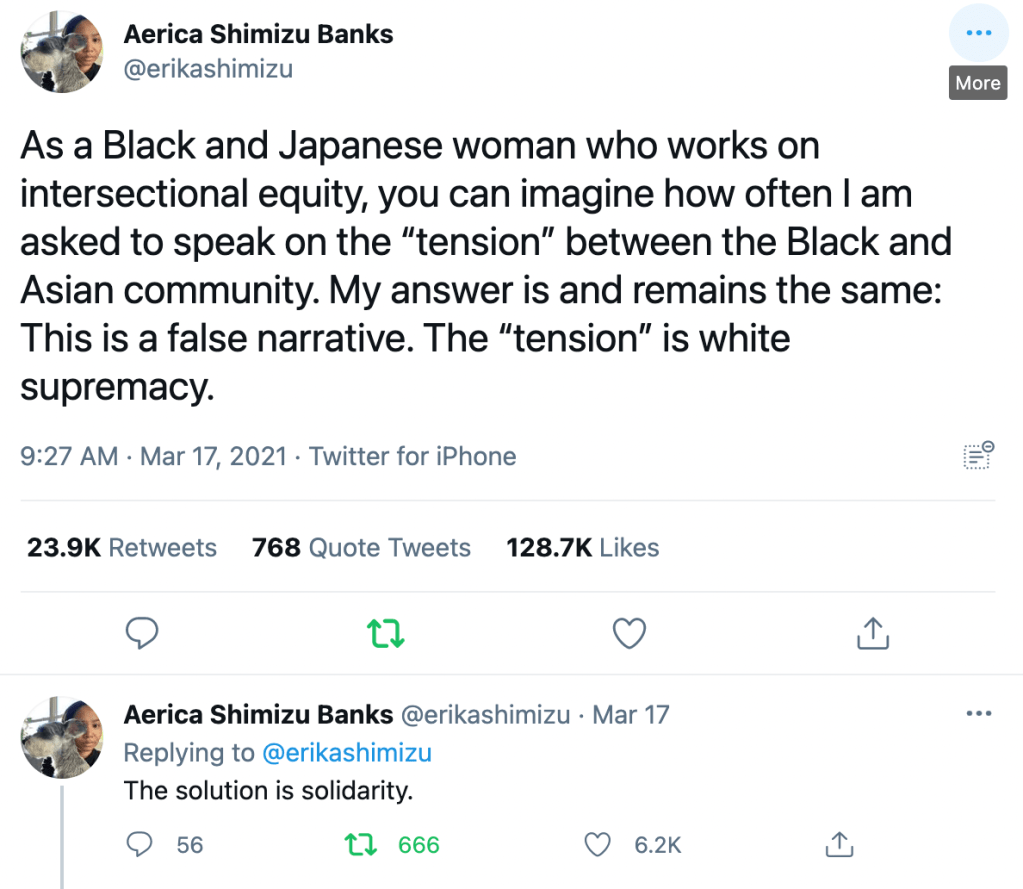The height and width of the screenshot is (889, 1023).
Task: Like the reply tweet with 6.2K likes
Action: click(x=597, y=845)
